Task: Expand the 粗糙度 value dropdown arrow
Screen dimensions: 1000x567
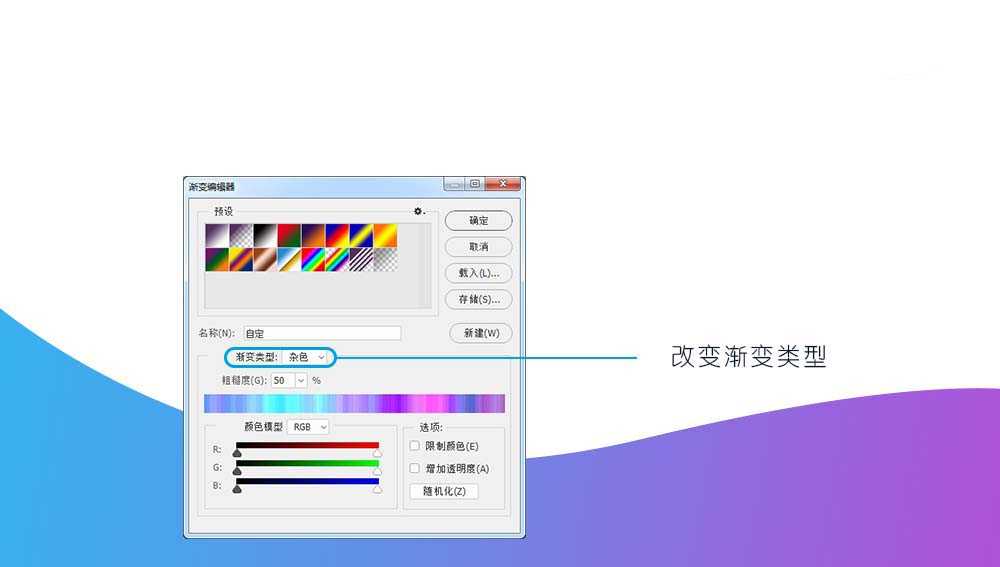Action: pos(301,381)
